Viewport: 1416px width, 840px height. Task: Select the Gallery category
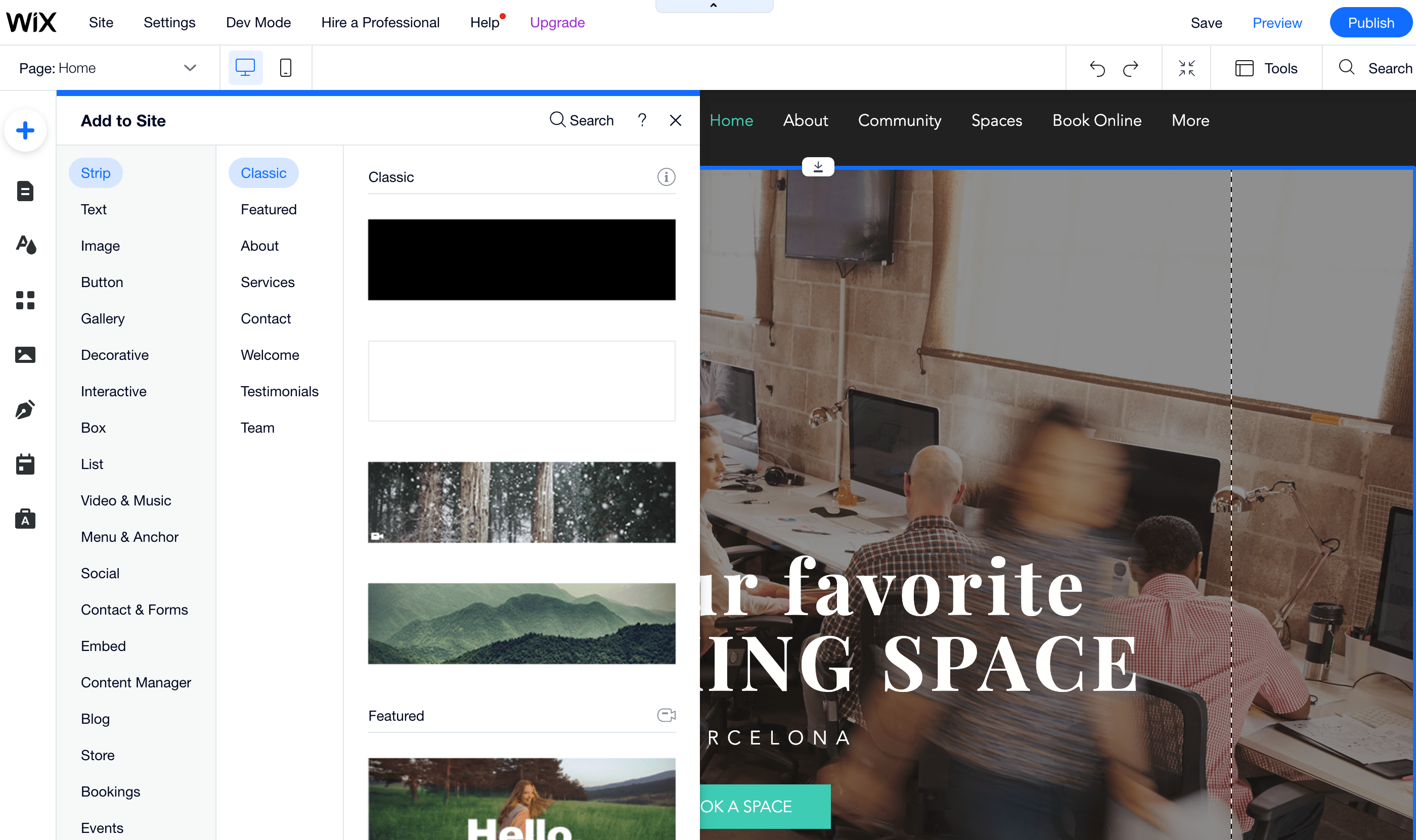pyautogui.click(x=103, y=318)
